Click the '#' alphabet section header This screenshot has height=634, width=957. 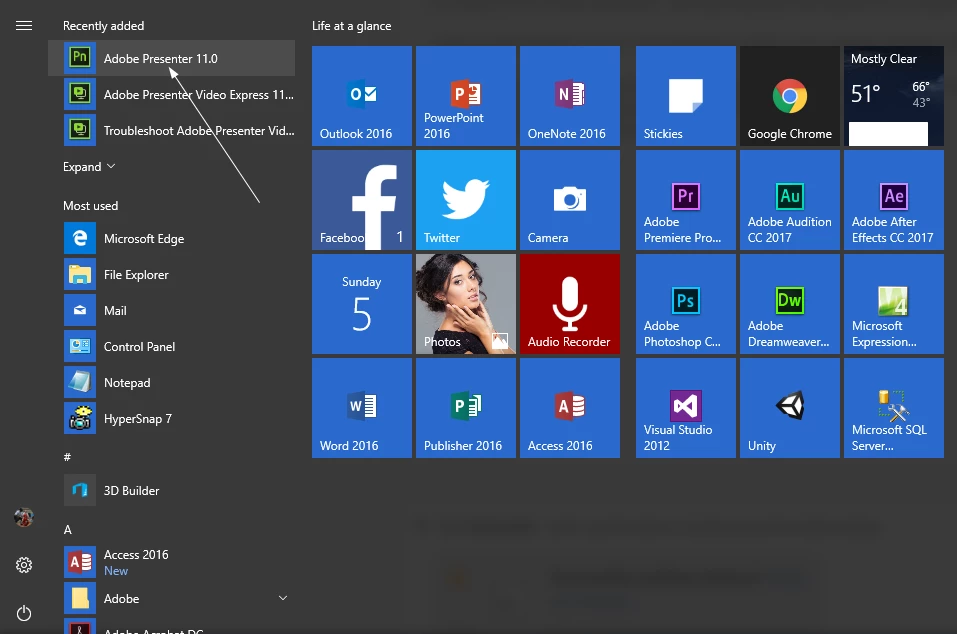tap(67, 456)
